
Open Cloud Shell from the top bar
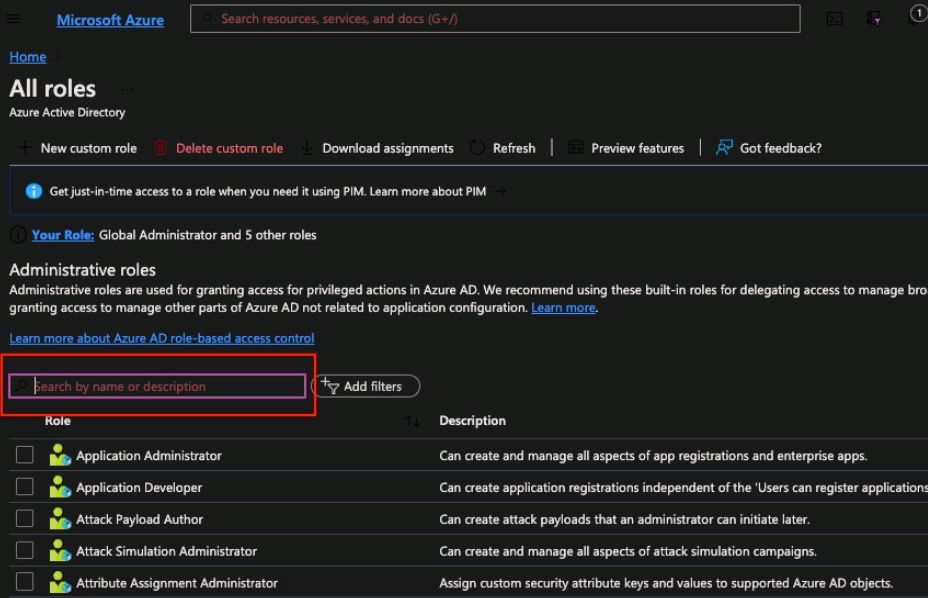(834, 17)
